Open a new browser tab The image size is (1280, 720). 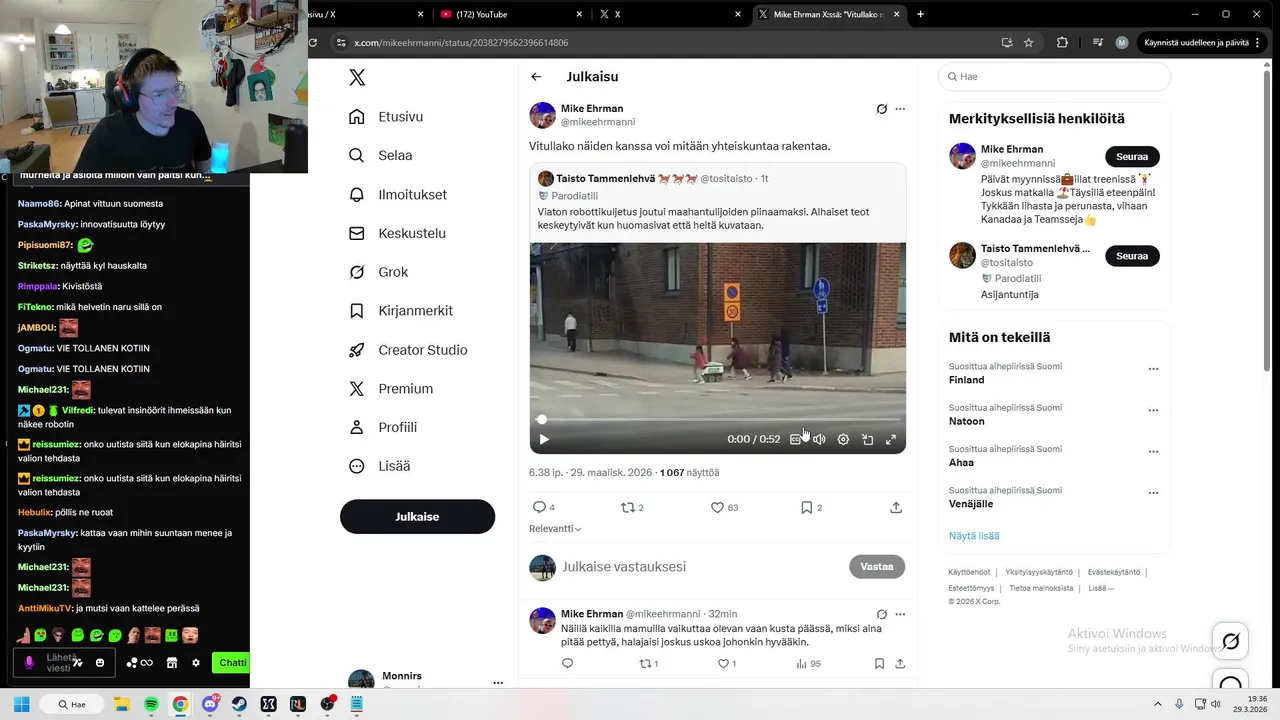point(920,14)
